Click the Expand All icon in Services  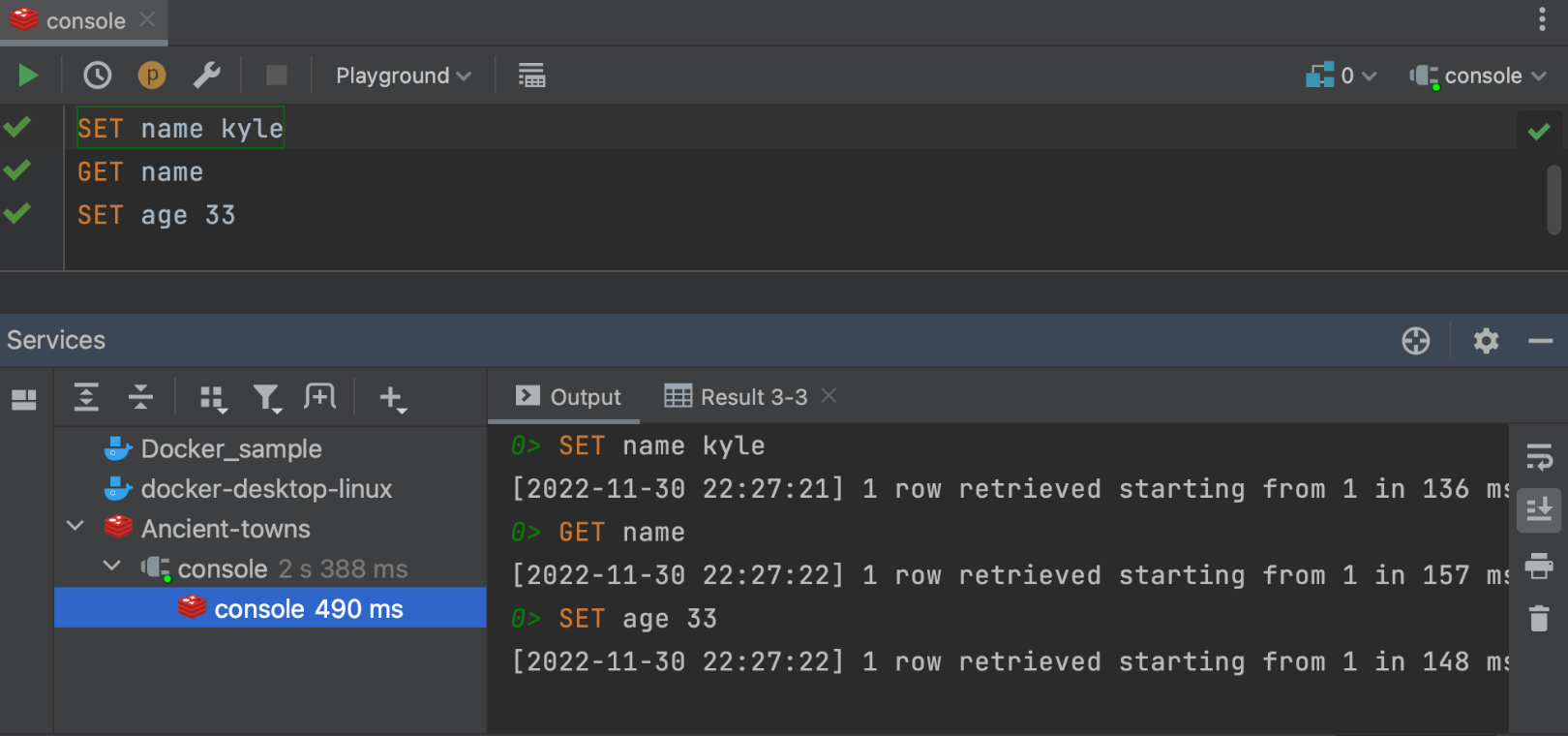coord(87,397)
